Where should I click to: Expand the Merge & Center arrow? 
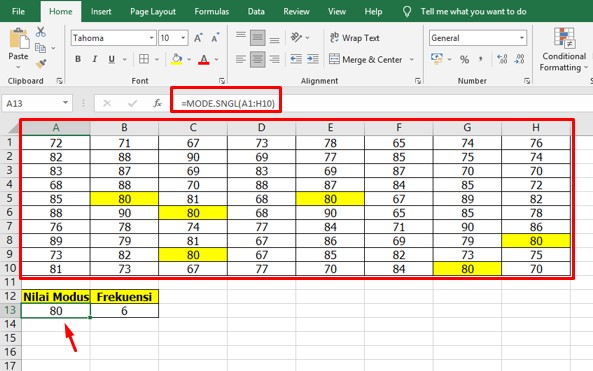point(411,59)
